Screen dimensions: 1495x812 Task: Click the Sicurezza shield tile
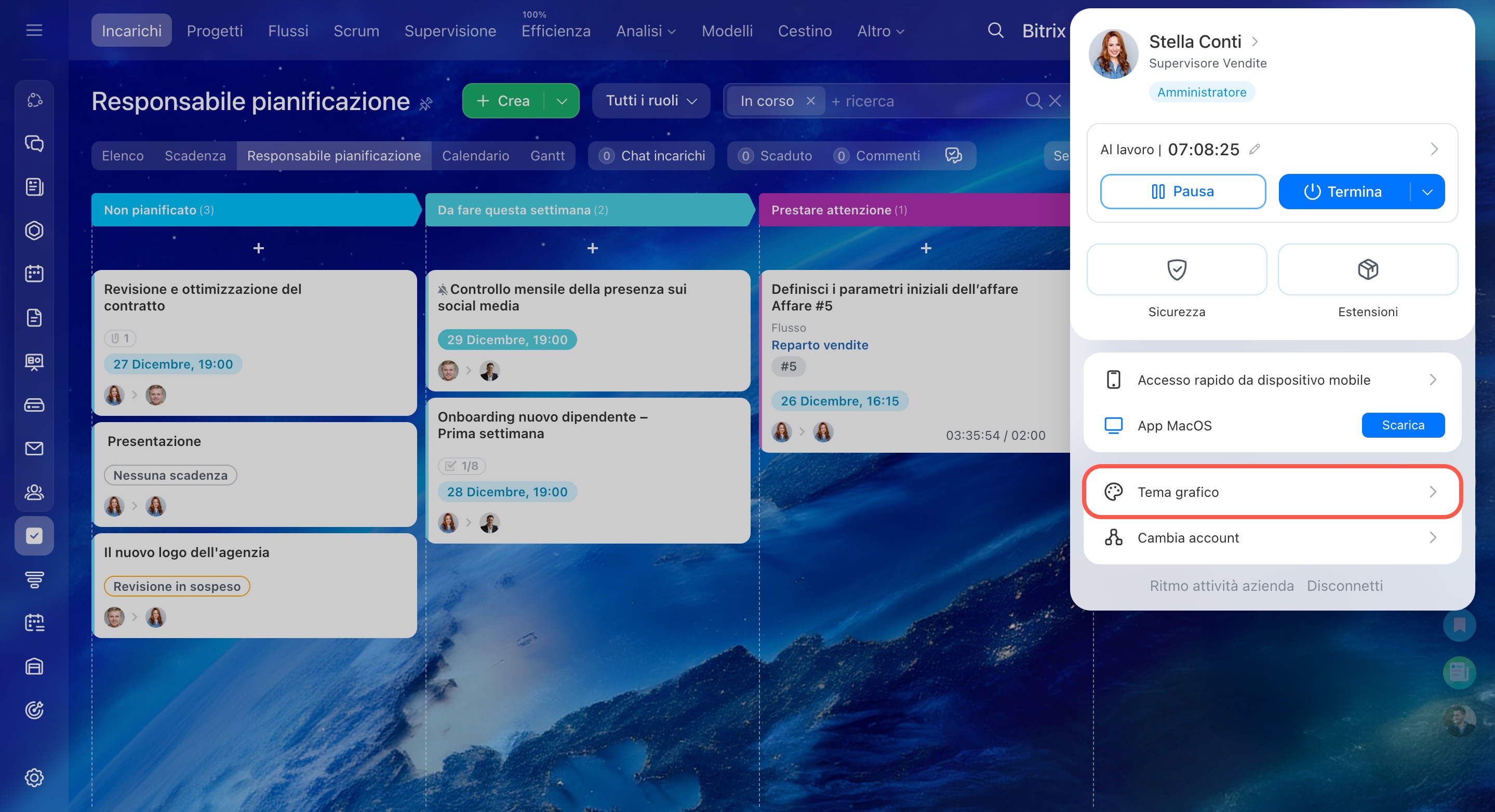pyautogui.click(x=1177, y=269)
